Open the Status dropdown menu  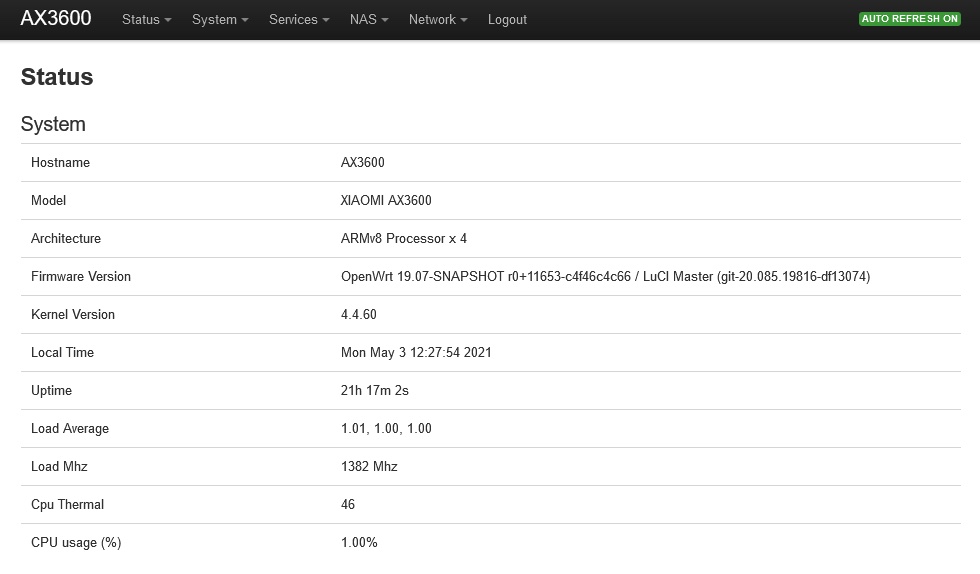(x=146, y=19)
